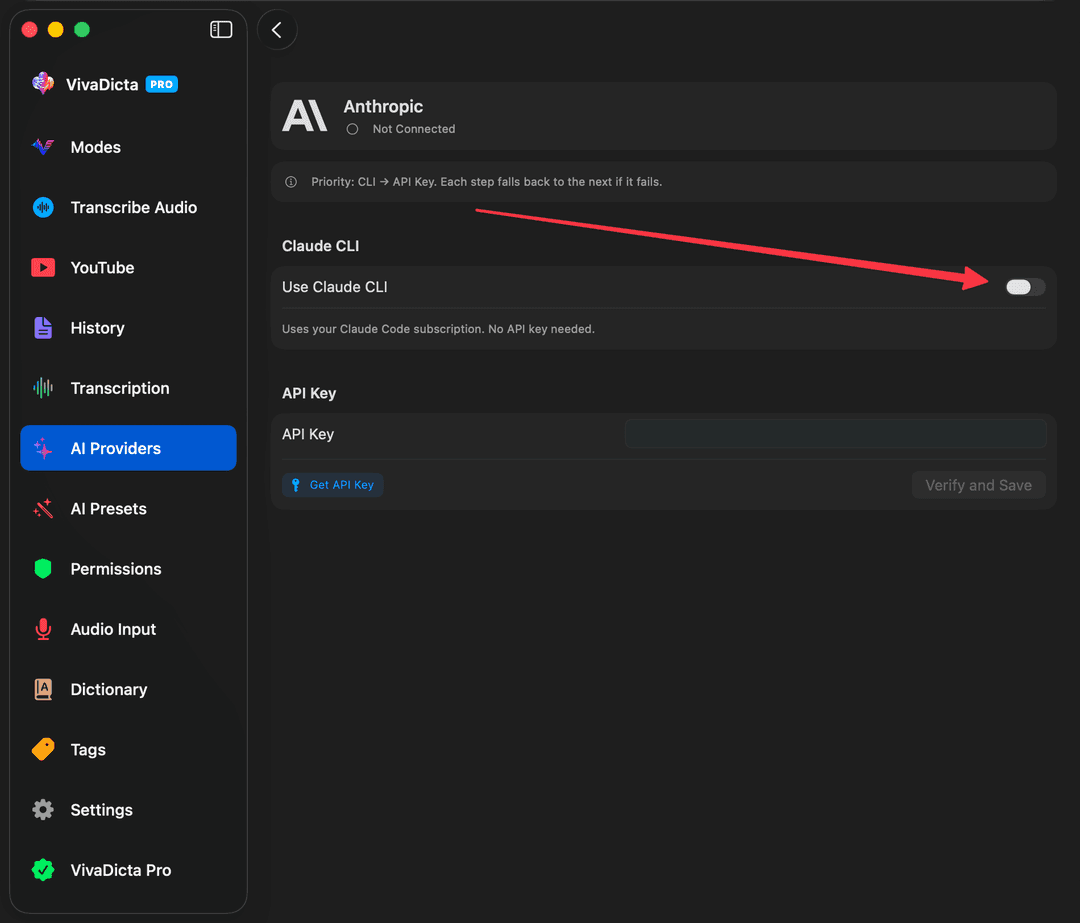
Task: Toggle the sidebar panel icon
Action: [x=221, y=30]
